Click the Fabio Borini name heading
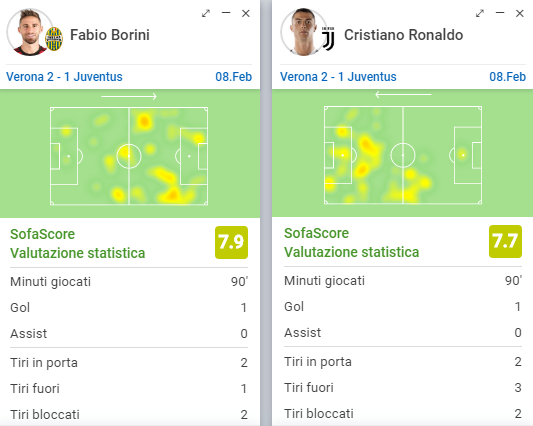The height and width of the screenshot is (426, 533). (x=110, y=35)
